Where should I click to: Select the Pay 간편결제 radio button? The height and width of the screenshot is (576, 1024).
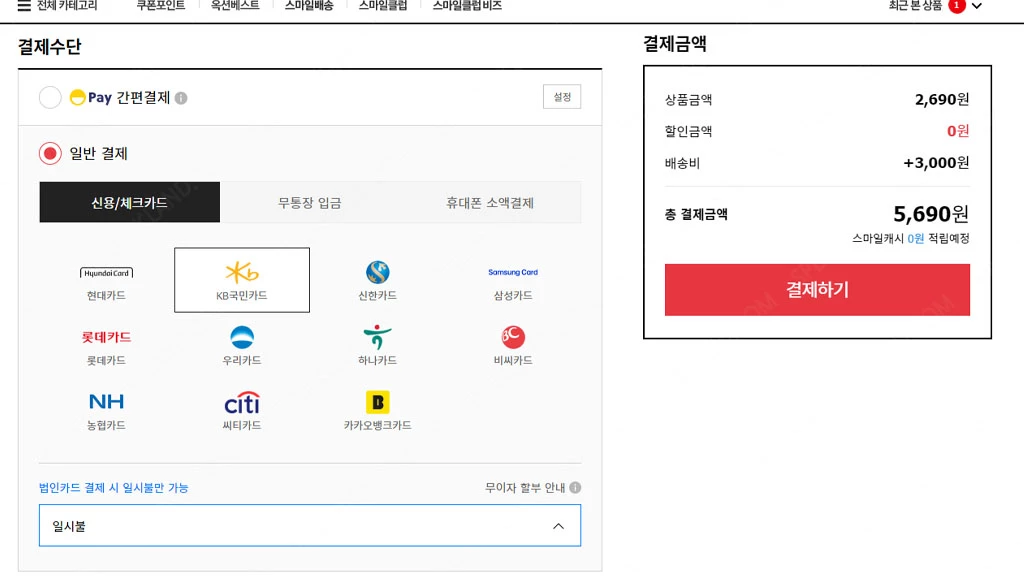50,97
